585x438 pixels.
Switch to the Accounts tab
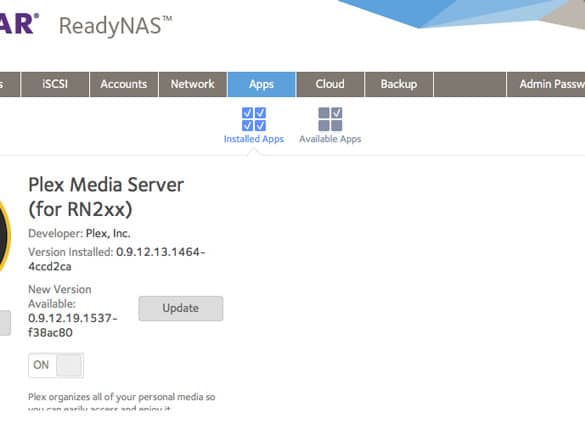[124, 84]
